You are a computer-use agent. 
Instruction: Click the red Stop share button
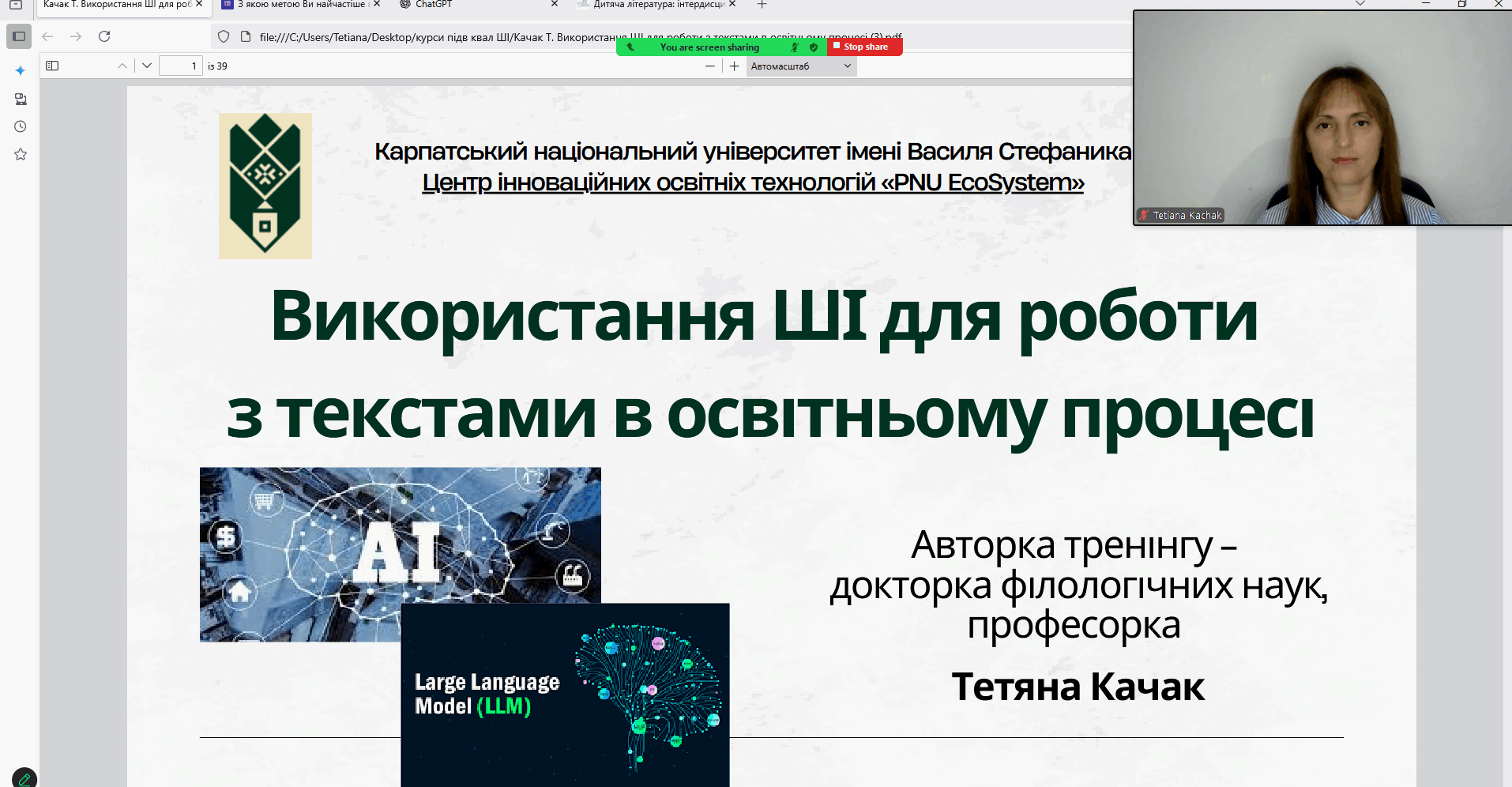pyautogui.click(x=864, y=47)
